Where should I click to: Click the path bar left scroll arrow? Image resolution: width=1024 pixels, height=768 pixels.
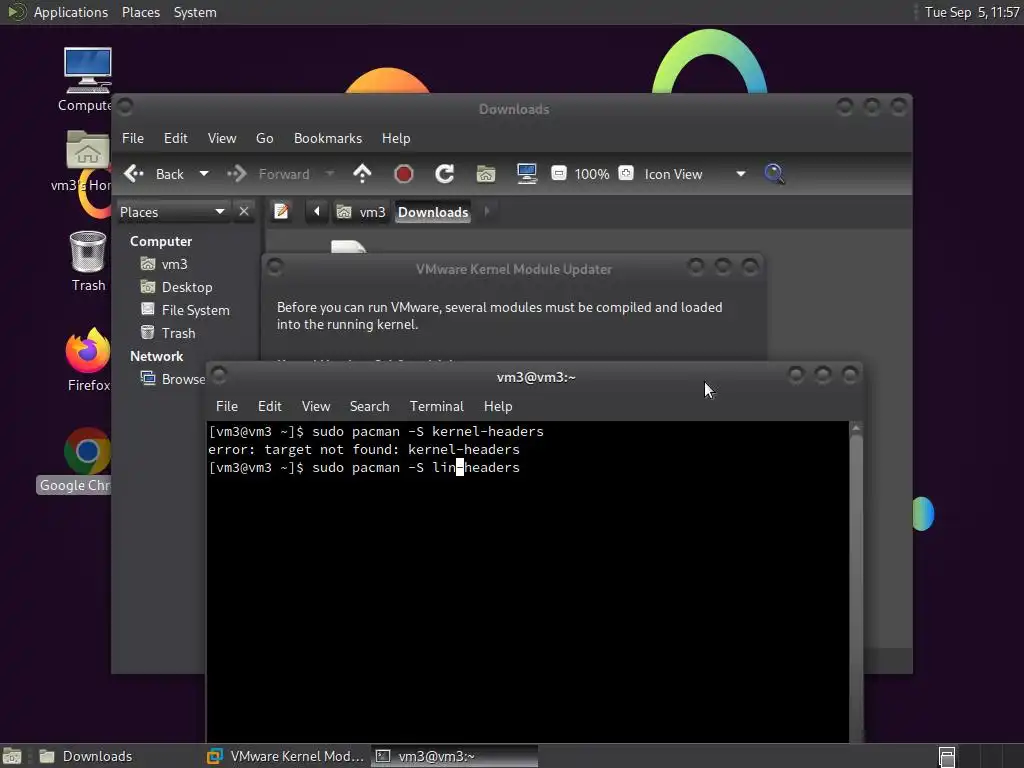[x=317, y=212]
